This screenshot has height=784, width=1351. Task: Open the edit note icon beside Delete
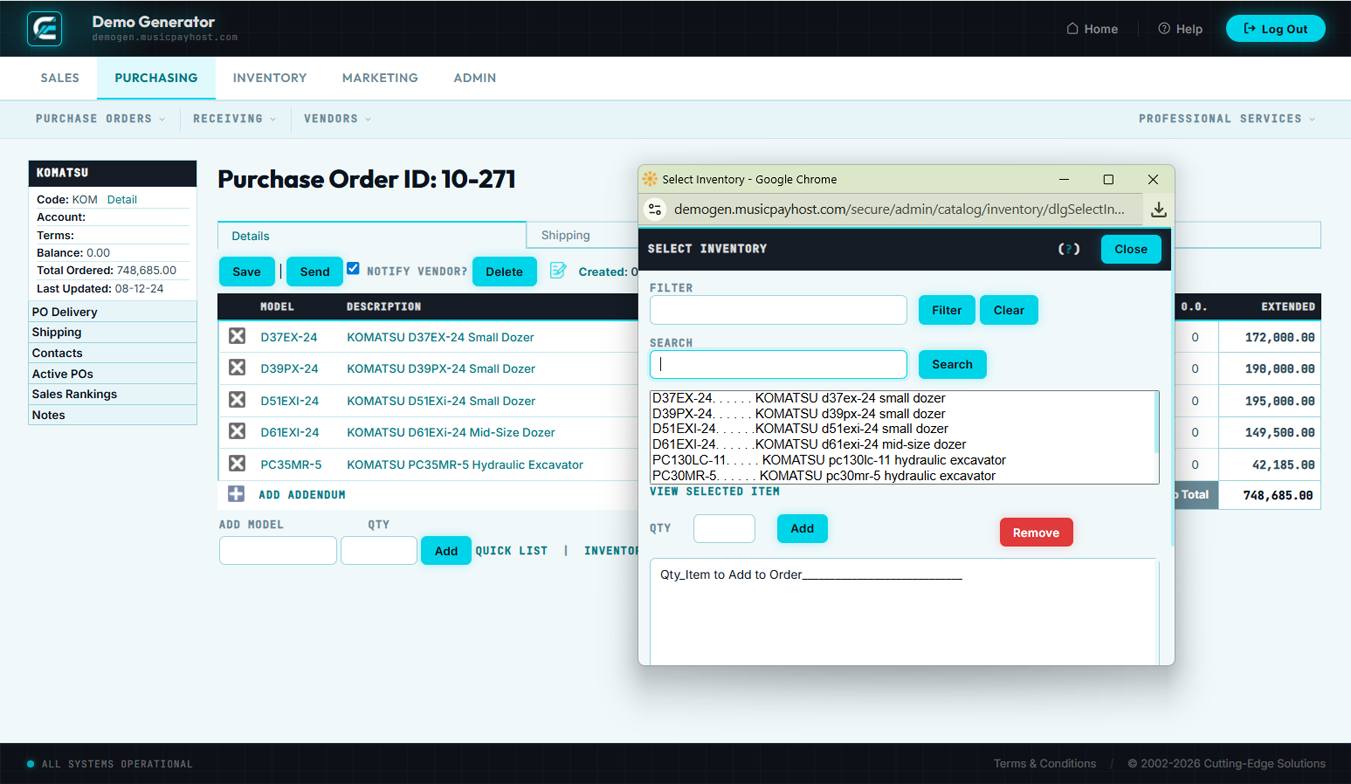(x=558, y=271)
